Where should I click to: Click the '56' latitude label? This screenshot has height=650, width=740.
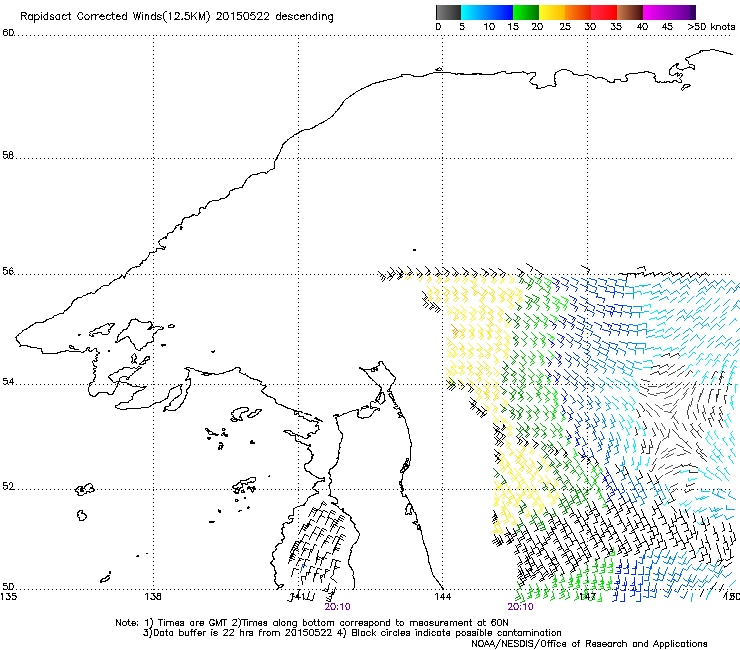point(8,271)
